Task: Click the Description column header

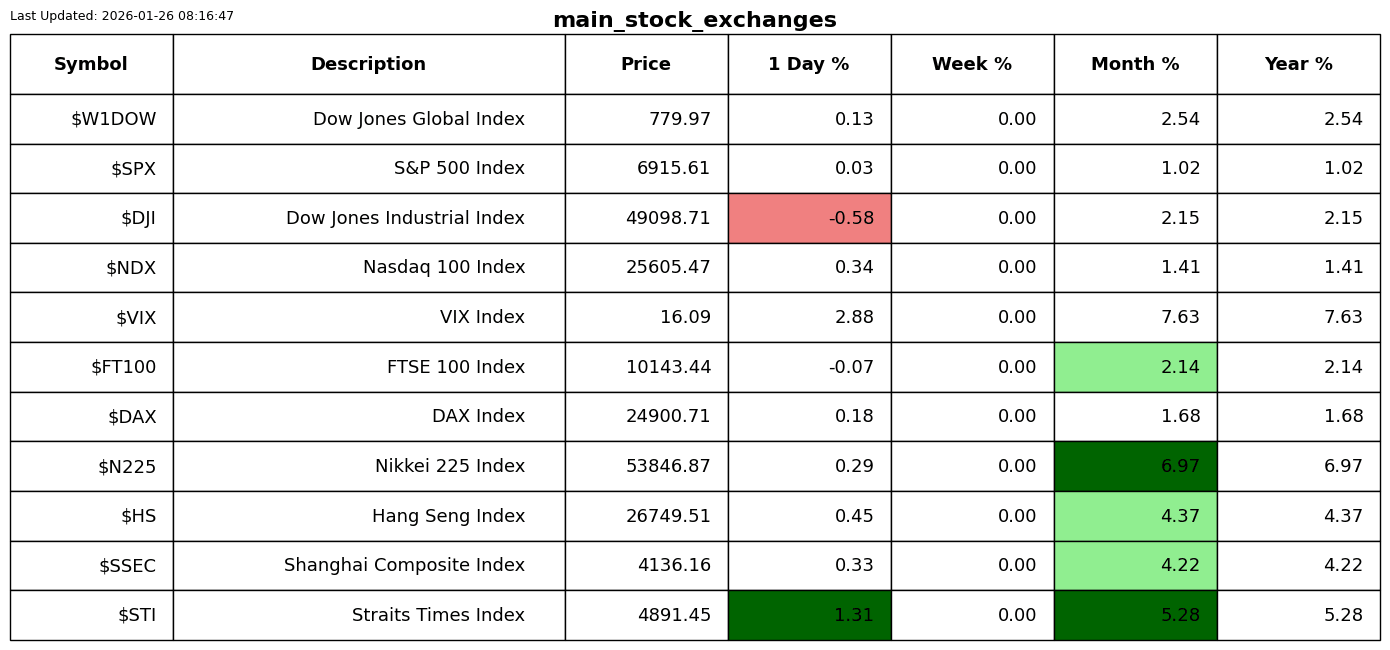Action: [368, 65]
